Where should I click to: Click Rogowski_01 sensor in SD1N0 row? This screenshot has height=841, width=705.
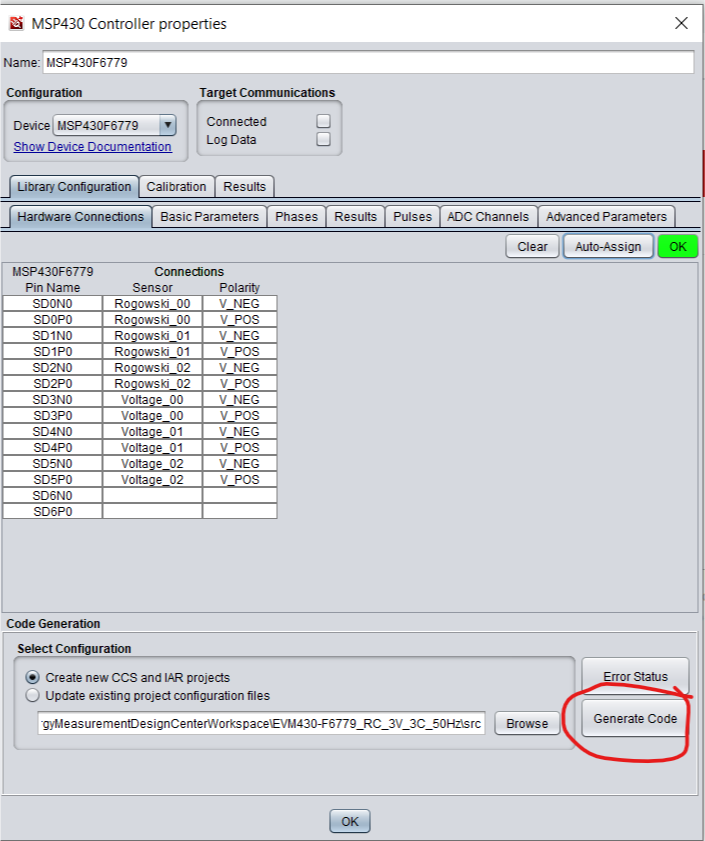[x=152, y=336]
